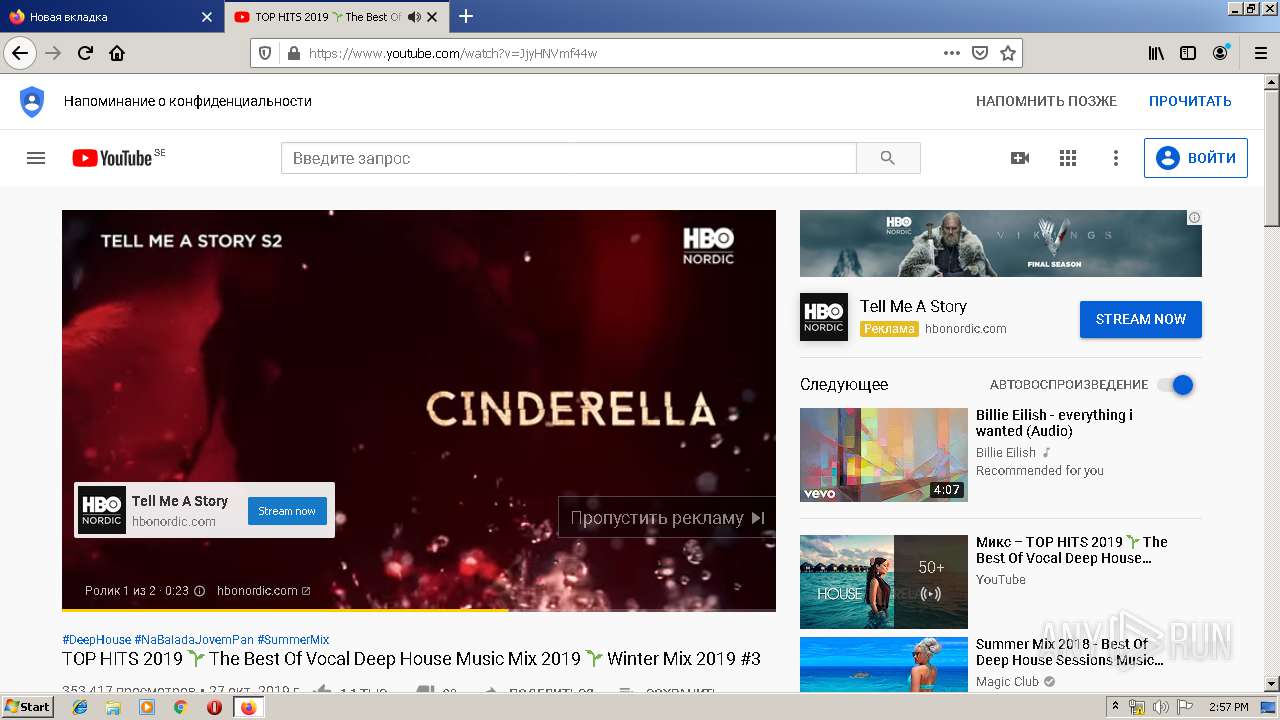
Task: Save the page to Pocket
Action: [x=980, y=53]
